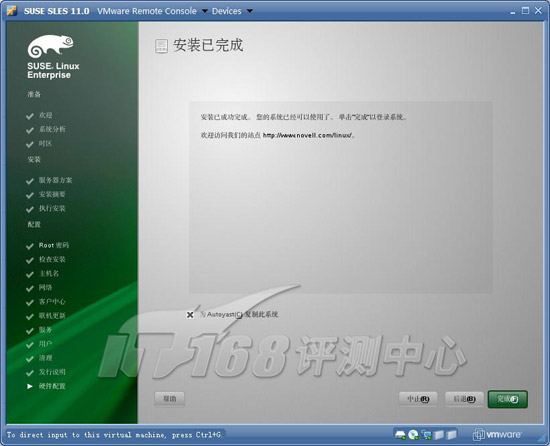Click the hard disk device status icon
The height and width of the screenshot is (446, 550).
400,435
